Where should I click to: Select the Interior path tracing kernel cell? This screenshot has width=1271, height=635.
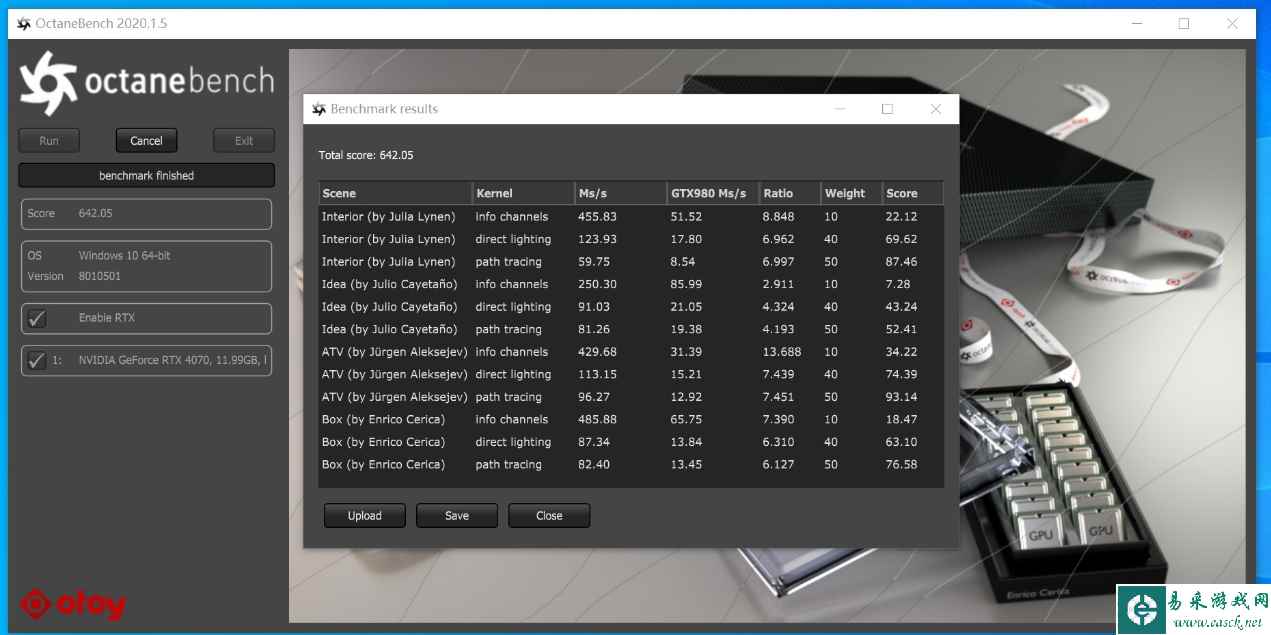click(509, 262)
